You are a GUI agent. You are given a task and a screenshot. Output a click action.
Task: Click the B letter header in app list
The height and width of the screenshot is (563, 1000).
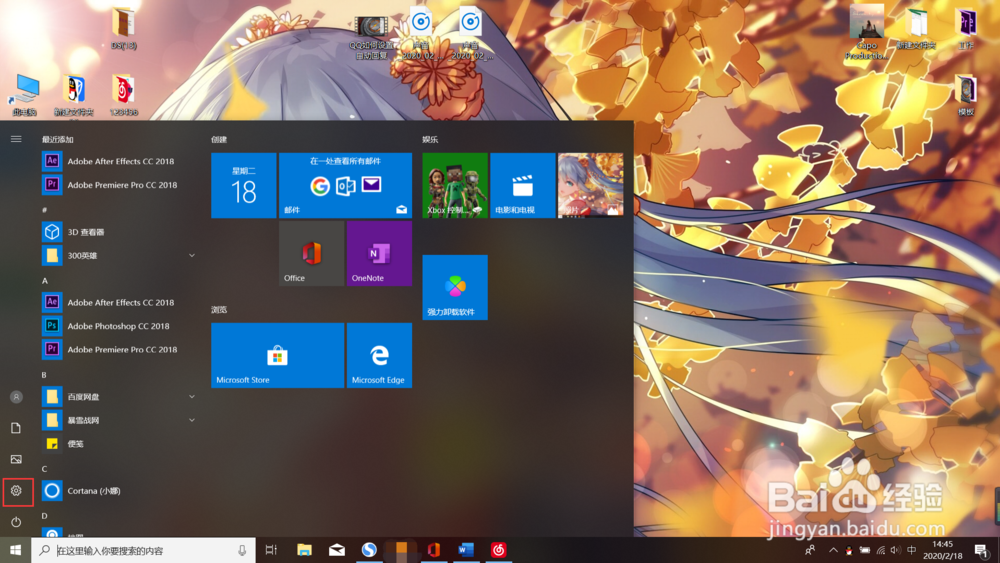click(45, 375)
